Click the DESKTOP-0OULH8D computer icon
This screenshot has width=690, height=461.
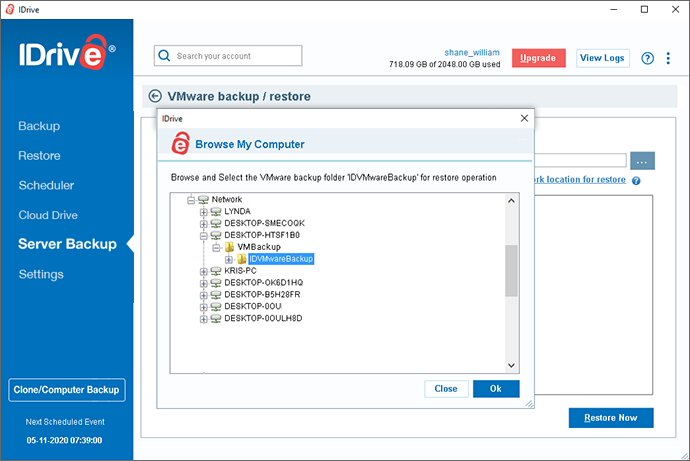(216, 318)
